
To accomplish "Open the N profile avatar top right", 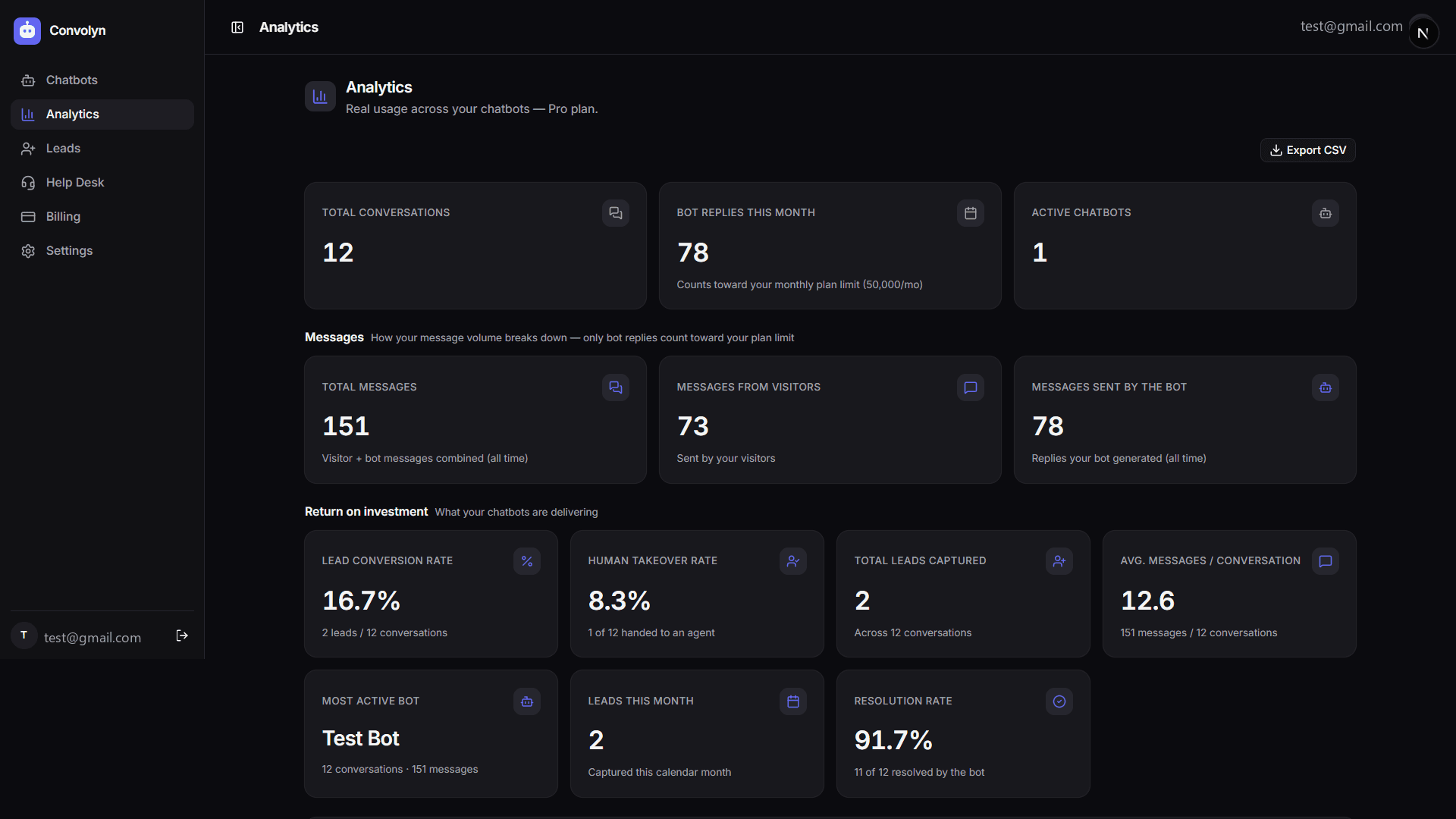I will (x=1423, y=32).
